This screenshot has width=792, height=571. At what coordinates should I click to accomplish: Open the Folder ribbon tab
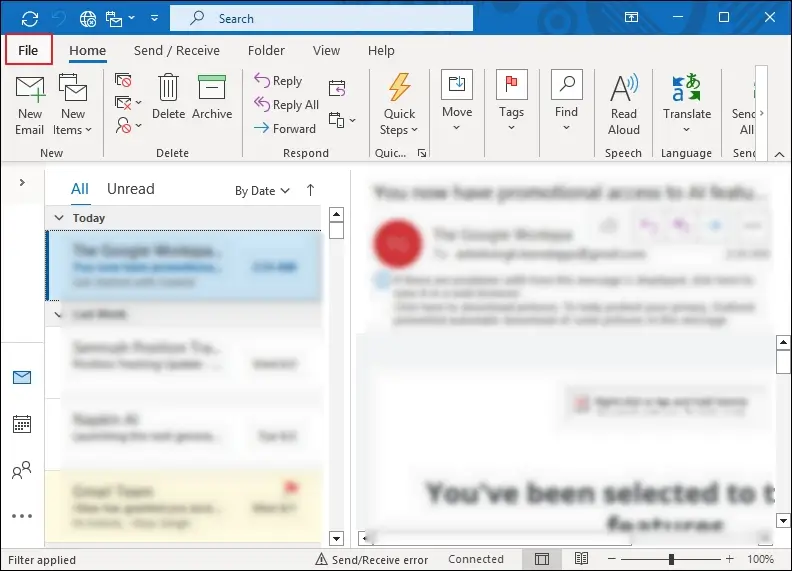point(266,51)
